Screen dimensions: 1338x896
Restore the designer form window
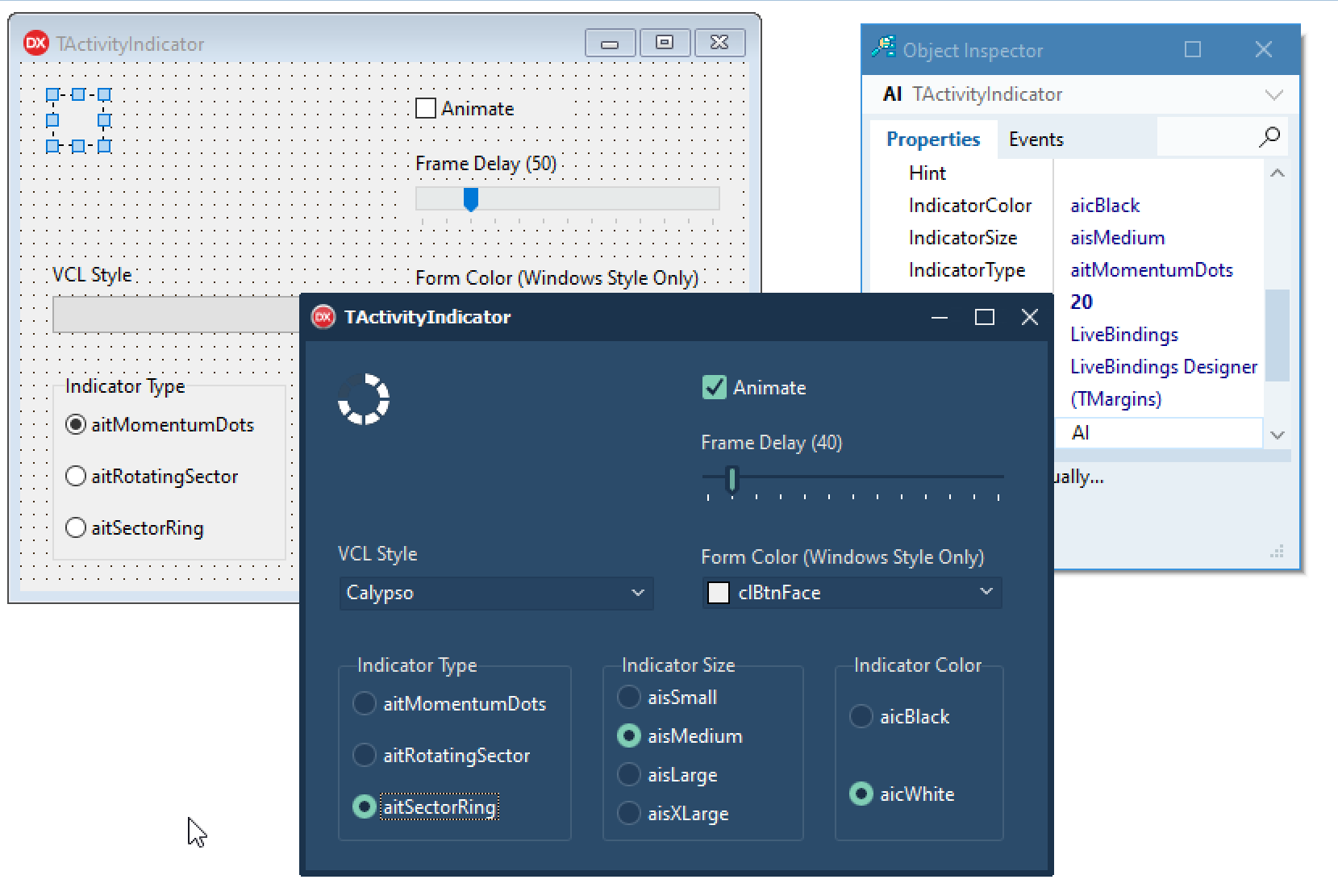coord(665,44)
